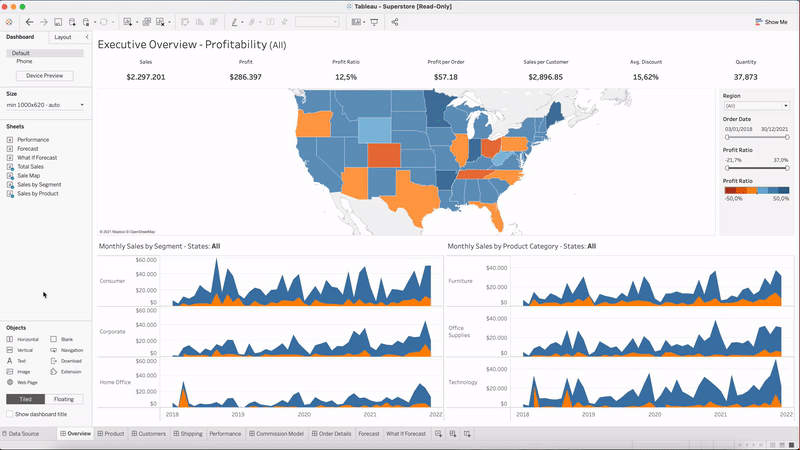Image resolution: width=800 pixels, height=450 pixels.
Task: Switch object placement to Floating
Action: point(64,399)
